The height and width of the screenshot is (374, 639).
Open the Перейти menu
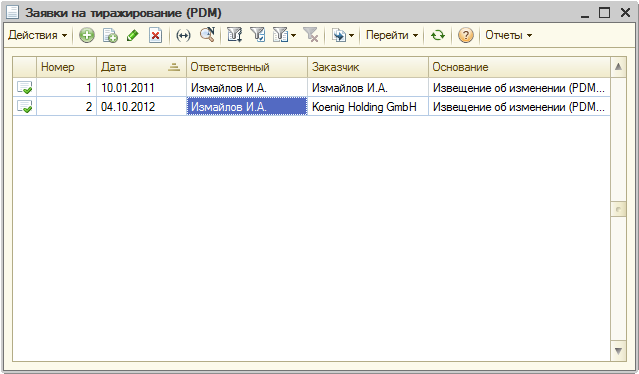pyautogui.click(x=392, y=35)
